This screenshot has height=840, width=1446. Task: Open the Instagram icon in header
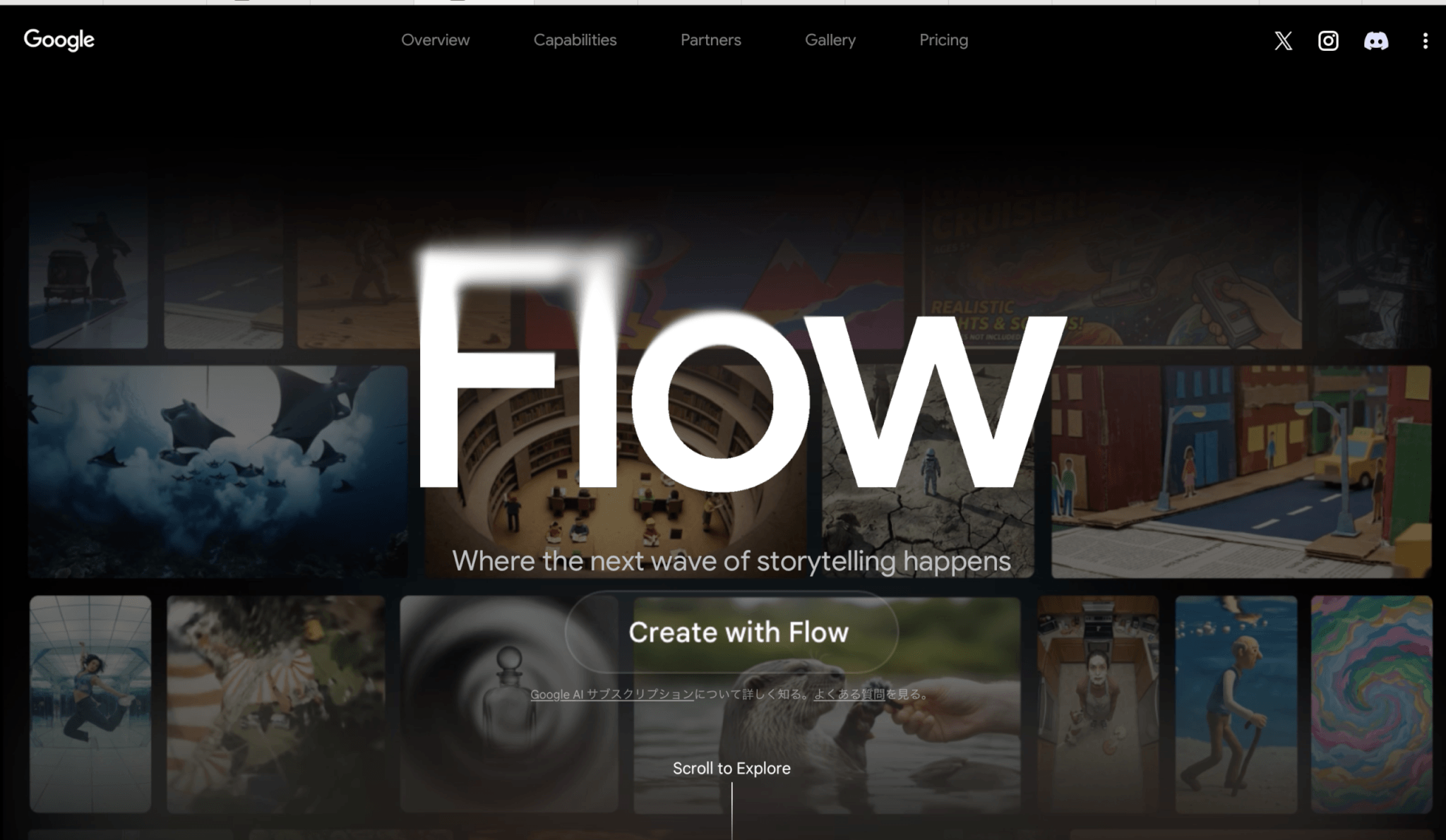(1328, 41)
